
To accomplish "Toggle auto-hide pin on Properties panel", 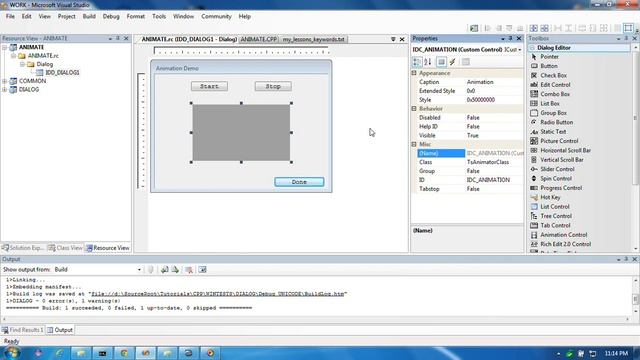I will pyautogui.click(x=511, y=38).
